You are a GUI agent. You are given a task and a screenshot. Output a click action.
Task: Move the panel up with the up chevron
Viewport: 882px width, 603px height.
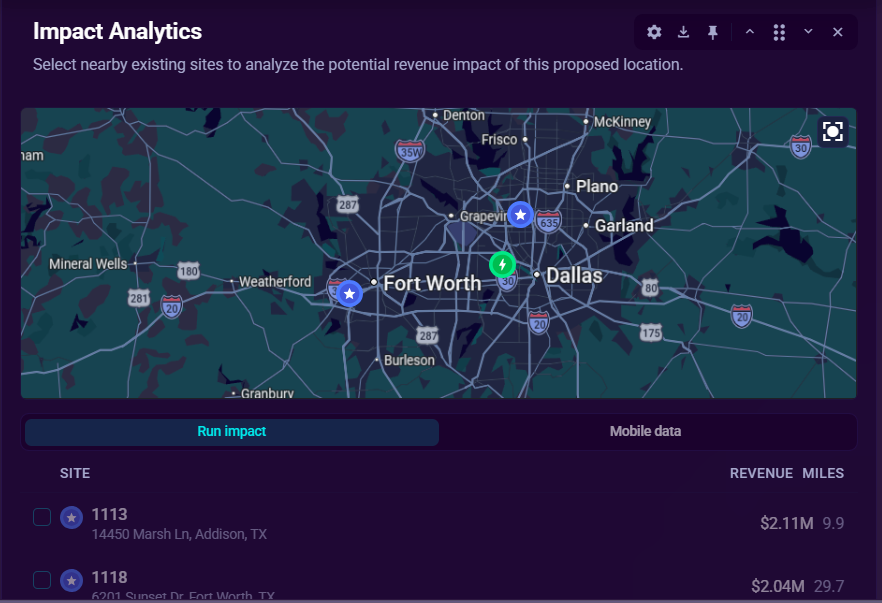tap(750, 32)
